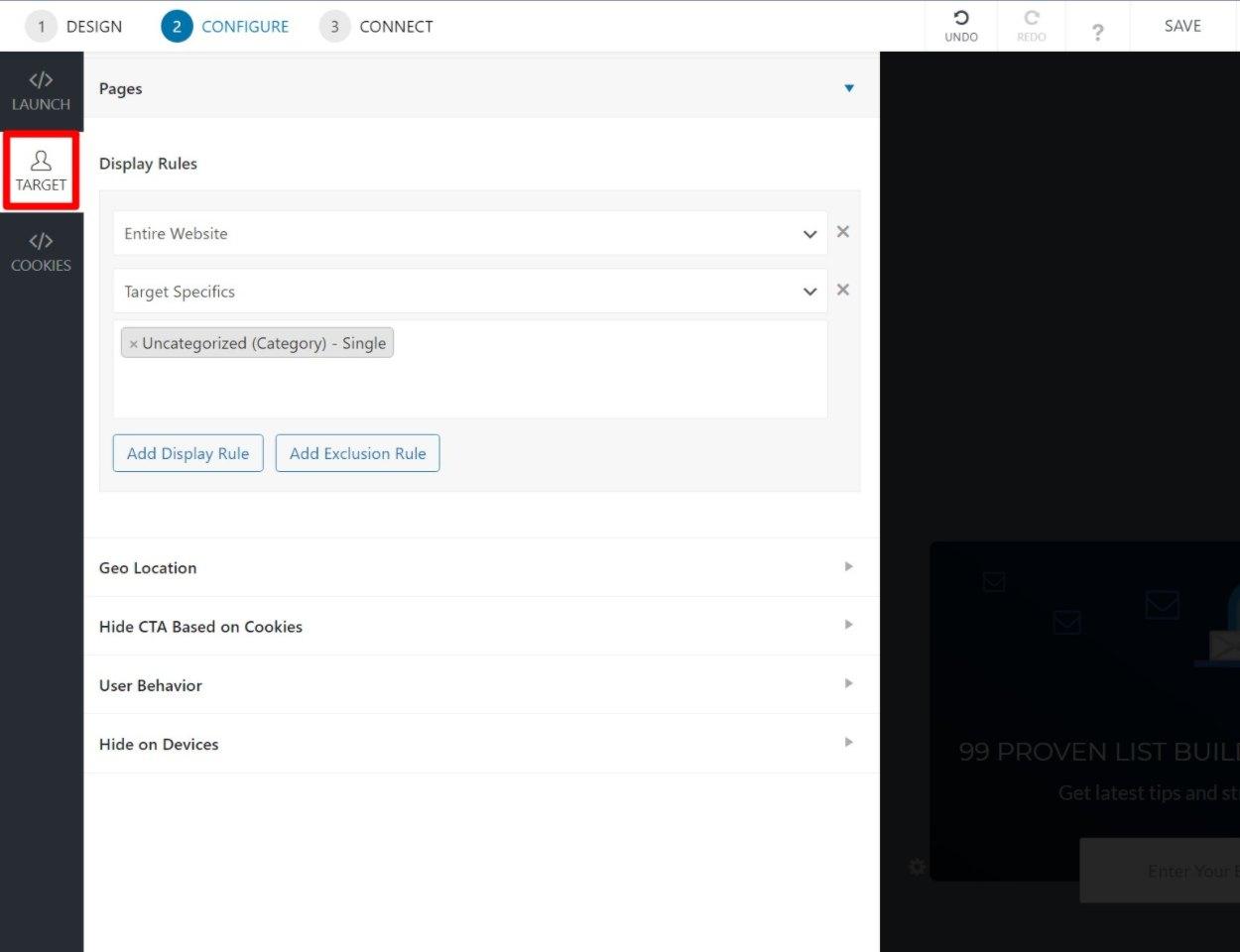Click Add Exclusion Rule button
The image size is (1240, 952).
tap(357, 453)
